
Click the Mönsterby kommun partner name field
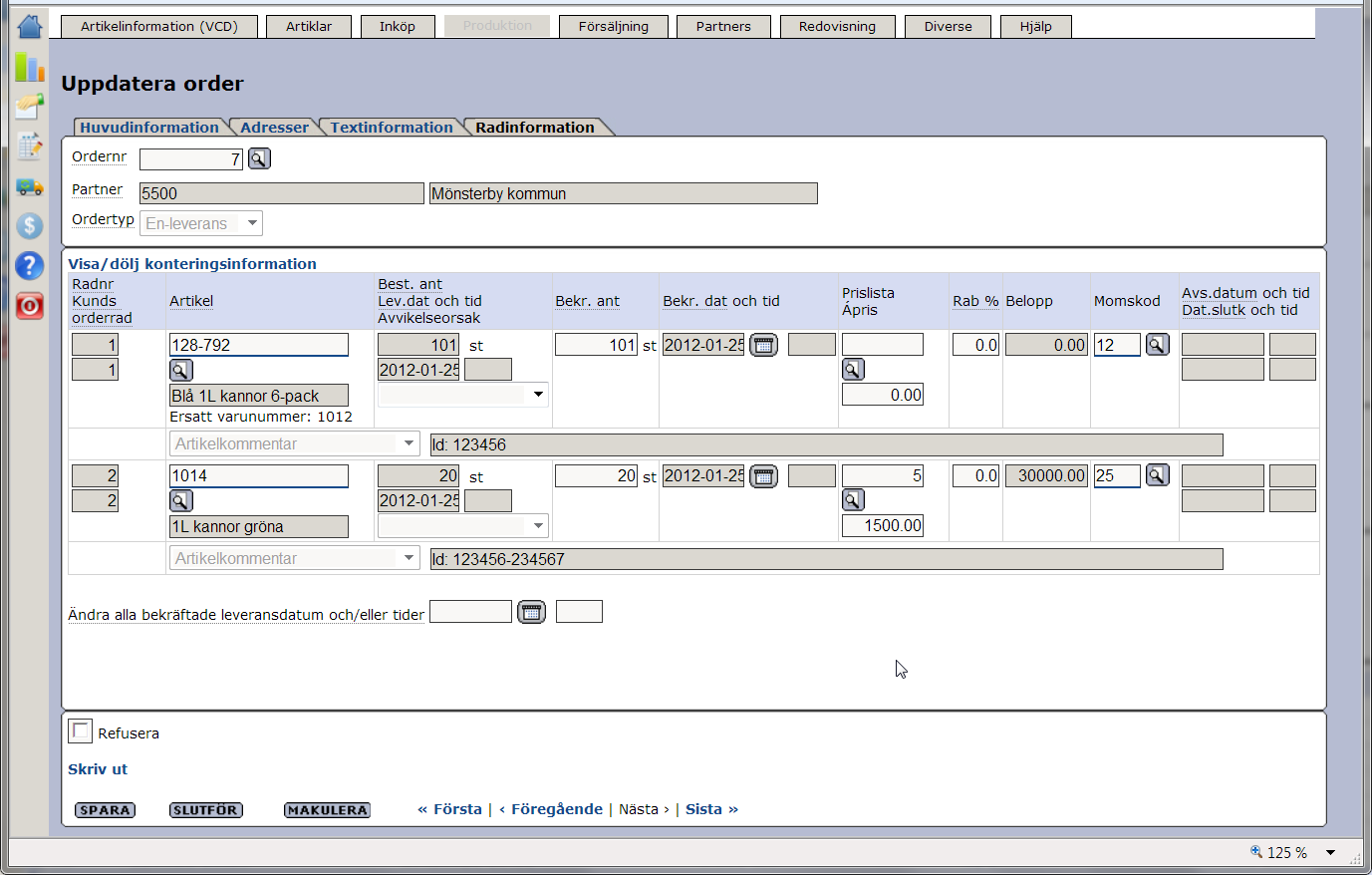pyautogui.click(x=624, y=193)
